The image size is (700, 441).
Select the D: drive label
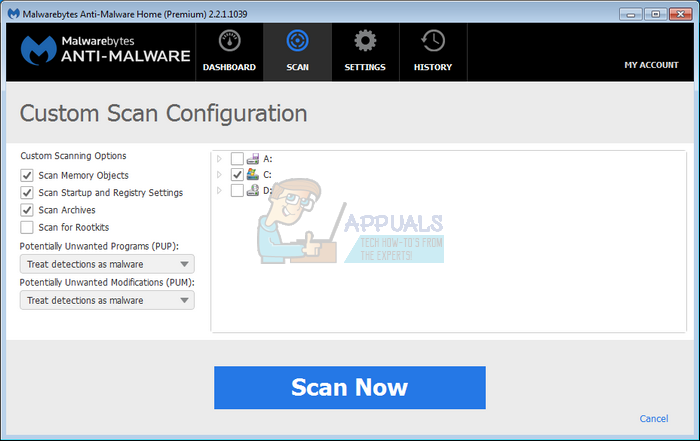[x=267, y=191]
